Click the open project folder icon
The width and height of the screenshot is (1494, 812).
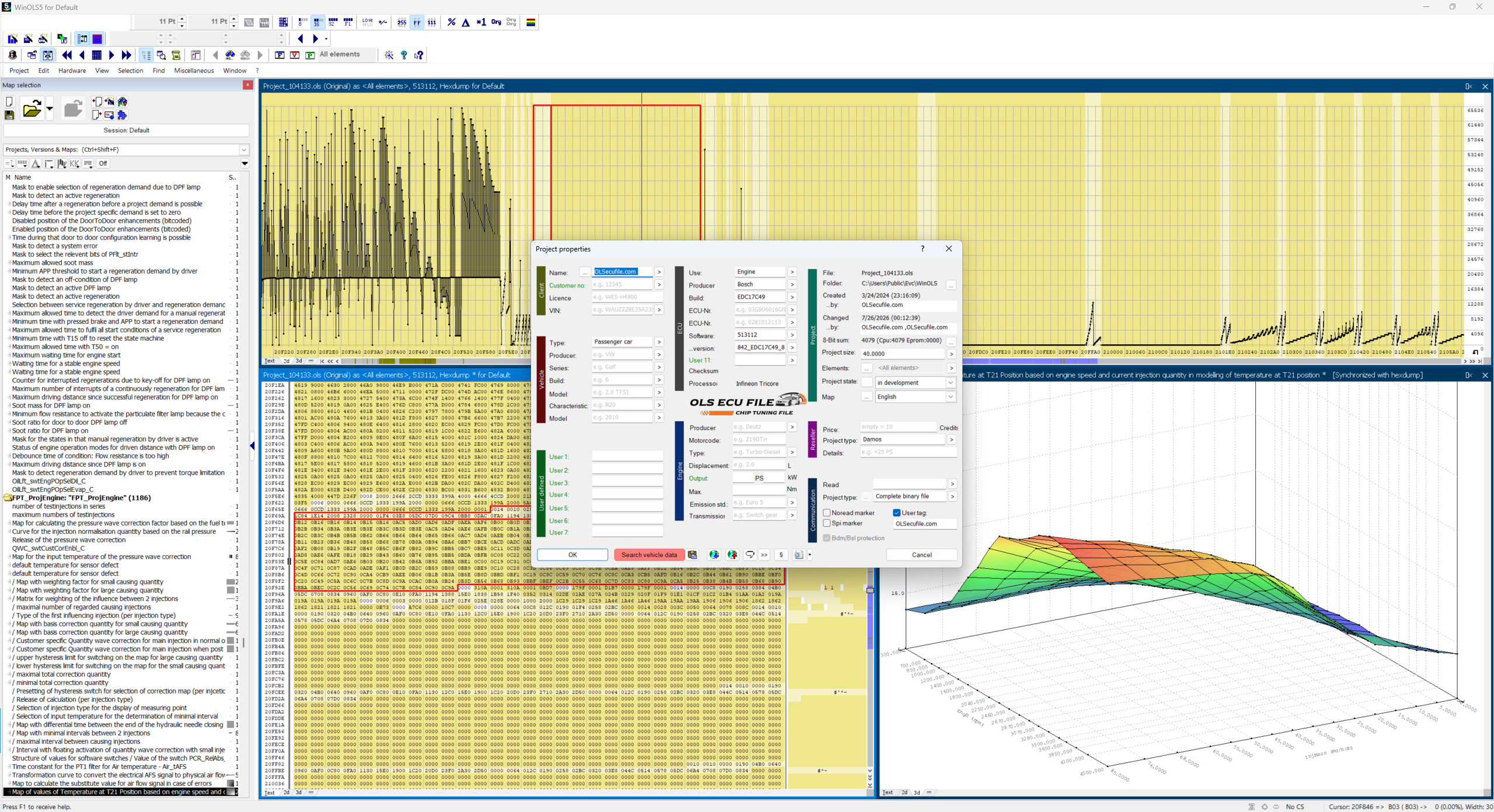tap(32, 108)
